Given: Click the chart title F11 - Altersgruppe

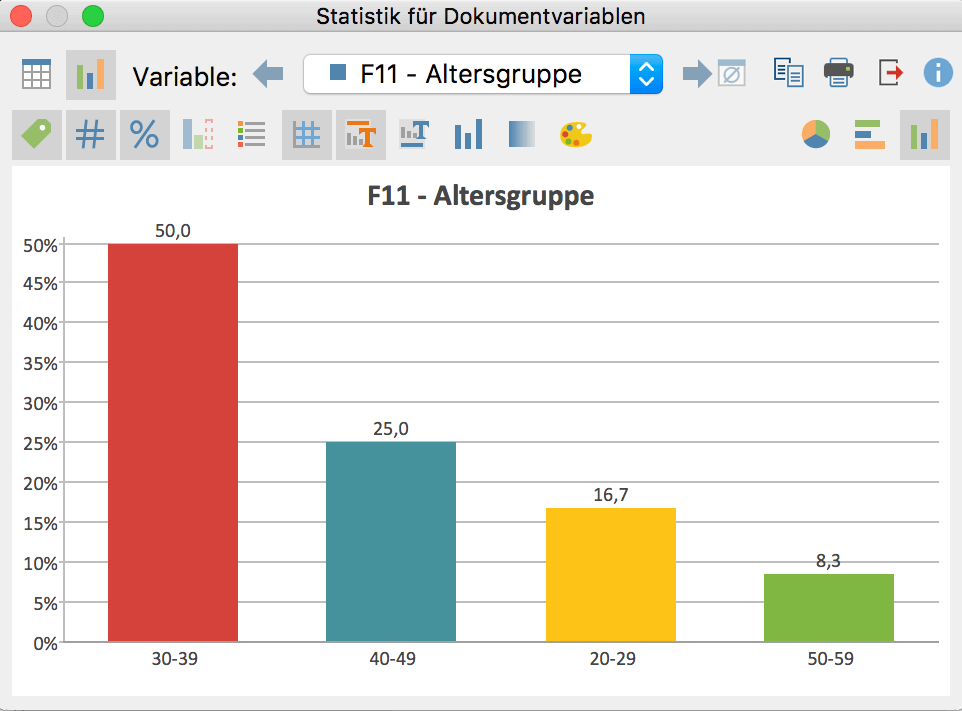Looking at the screenshot, I should click(x=480, y=196).
